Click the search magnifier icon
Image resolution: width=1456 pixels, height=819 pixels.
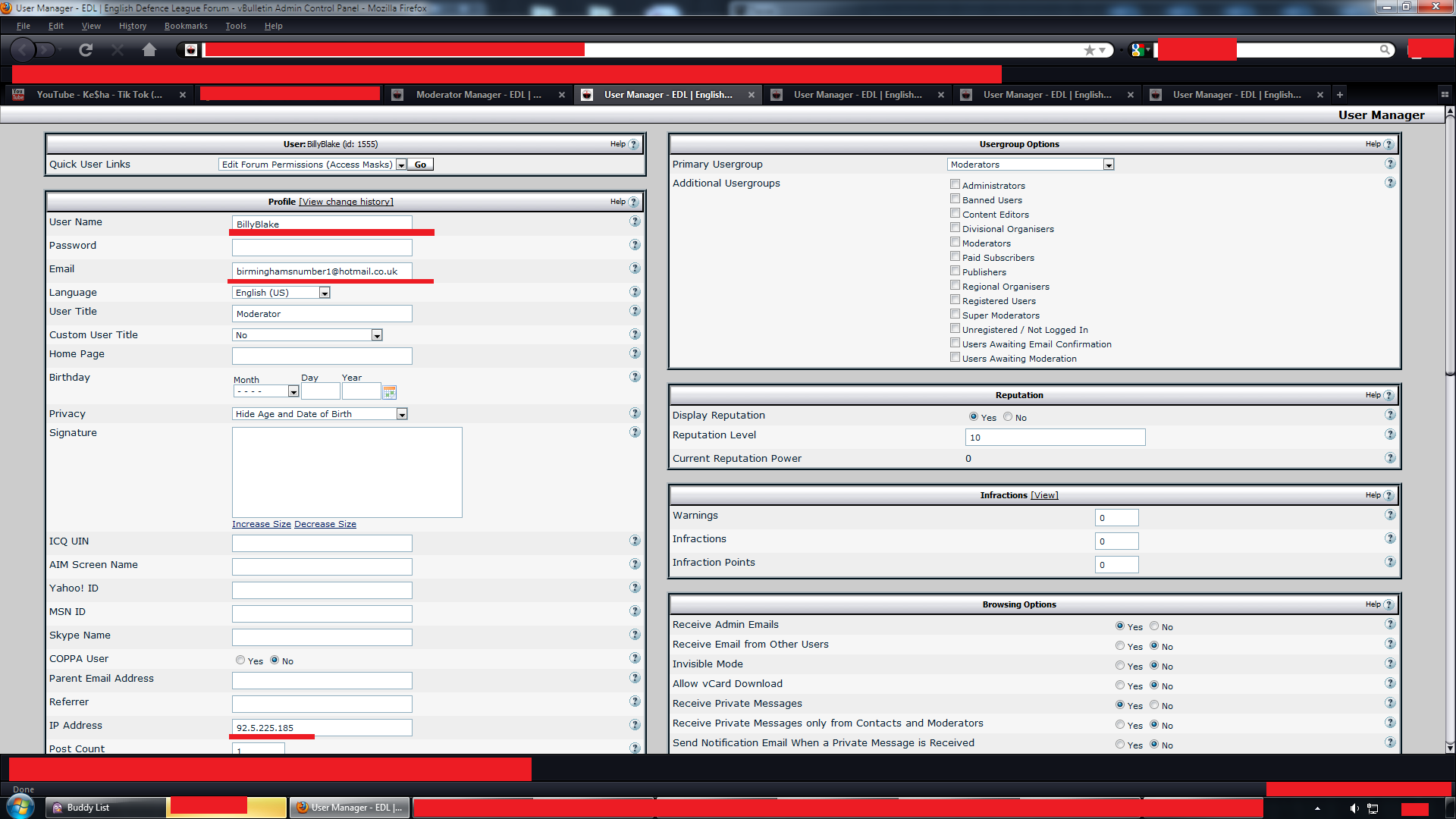point(1385,50)
